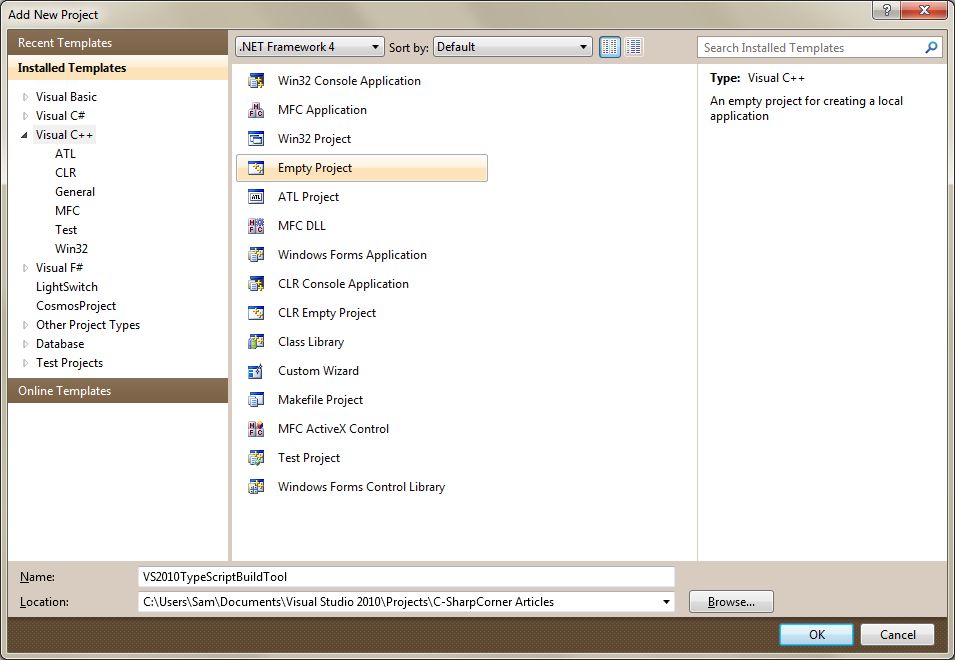Select the 'Win32 Project' label
Viewport: 955px width, 660px height.
[x=314, y=139]
